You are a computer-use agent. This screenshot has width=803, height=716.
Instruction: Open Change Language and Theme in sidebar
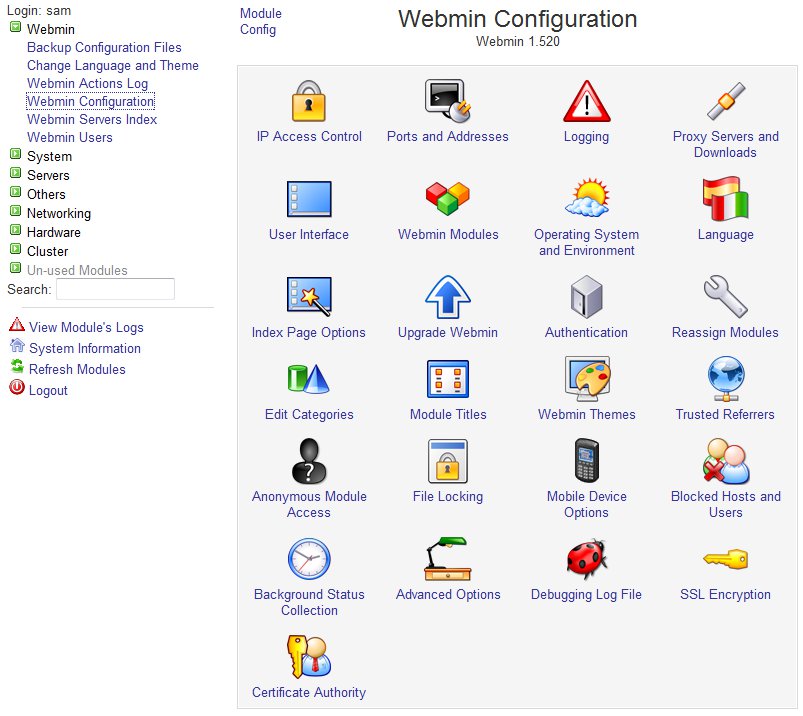113,65
